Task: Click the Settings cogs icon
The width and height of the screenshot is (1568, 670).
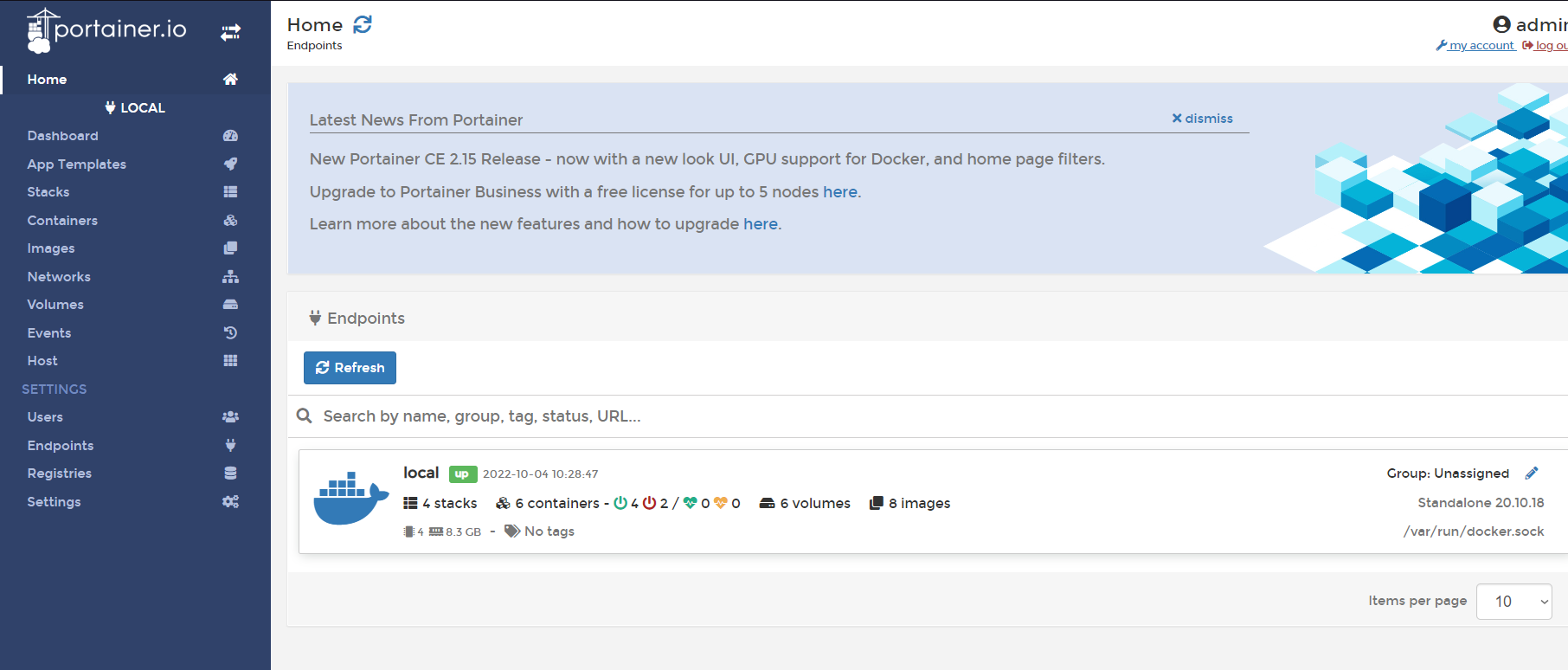Action: 230,501
